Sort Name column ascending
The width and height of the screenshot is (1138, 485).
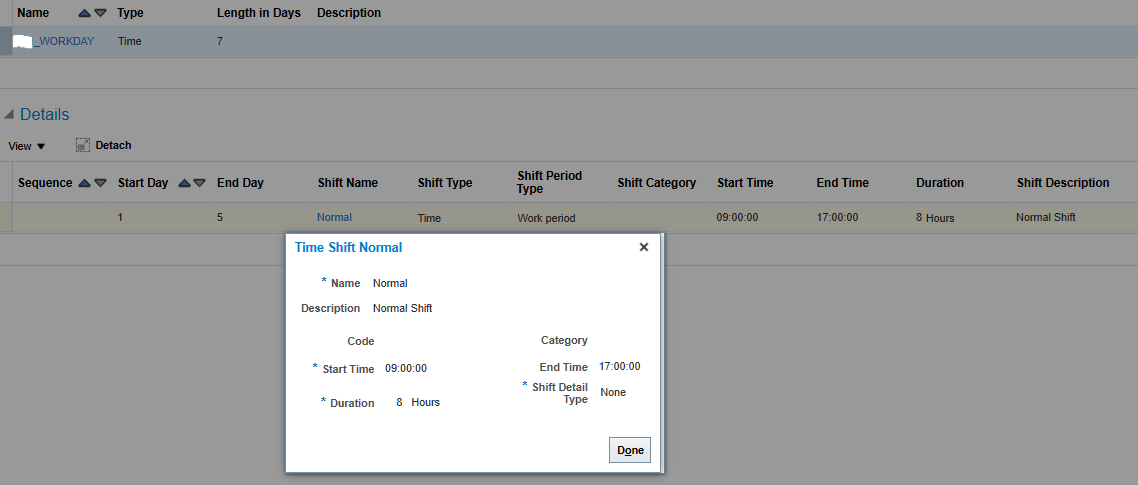point(85,13)
